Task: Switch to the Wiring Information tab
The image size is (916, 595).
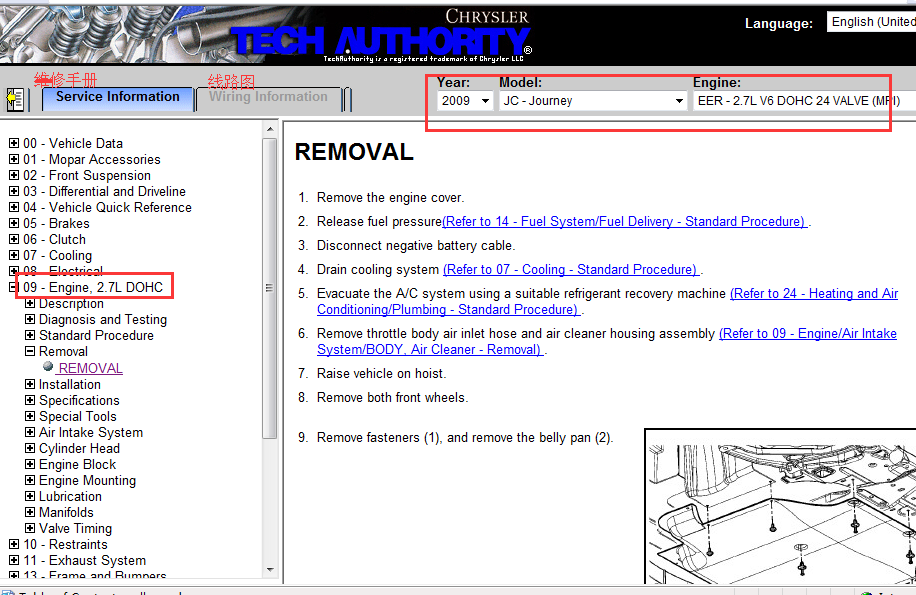Action: click(x=268, y=98)
